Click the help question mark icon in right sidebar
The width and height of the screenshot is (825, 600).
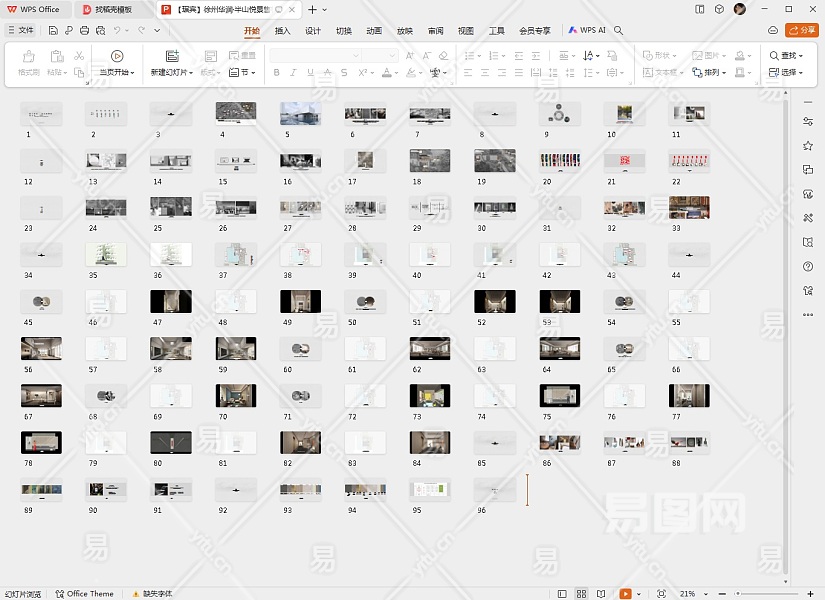pyautogui.click(x=808, y=267)
